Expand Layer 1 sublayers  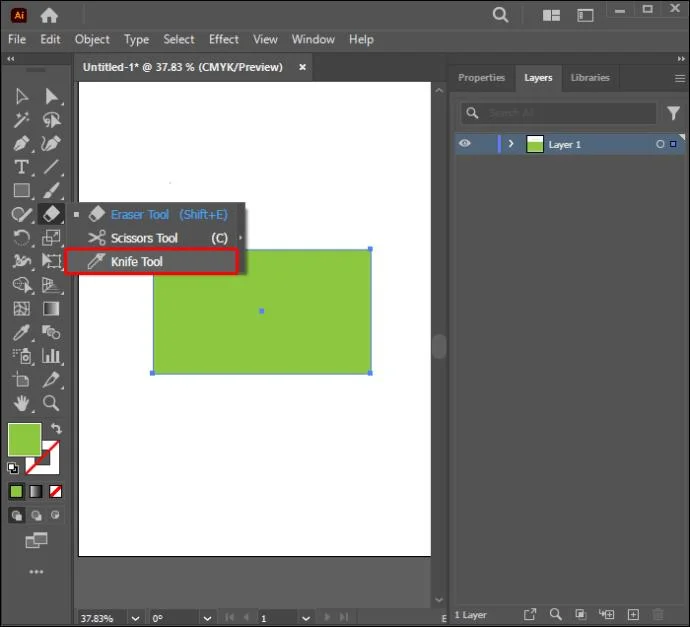point(511,144)
